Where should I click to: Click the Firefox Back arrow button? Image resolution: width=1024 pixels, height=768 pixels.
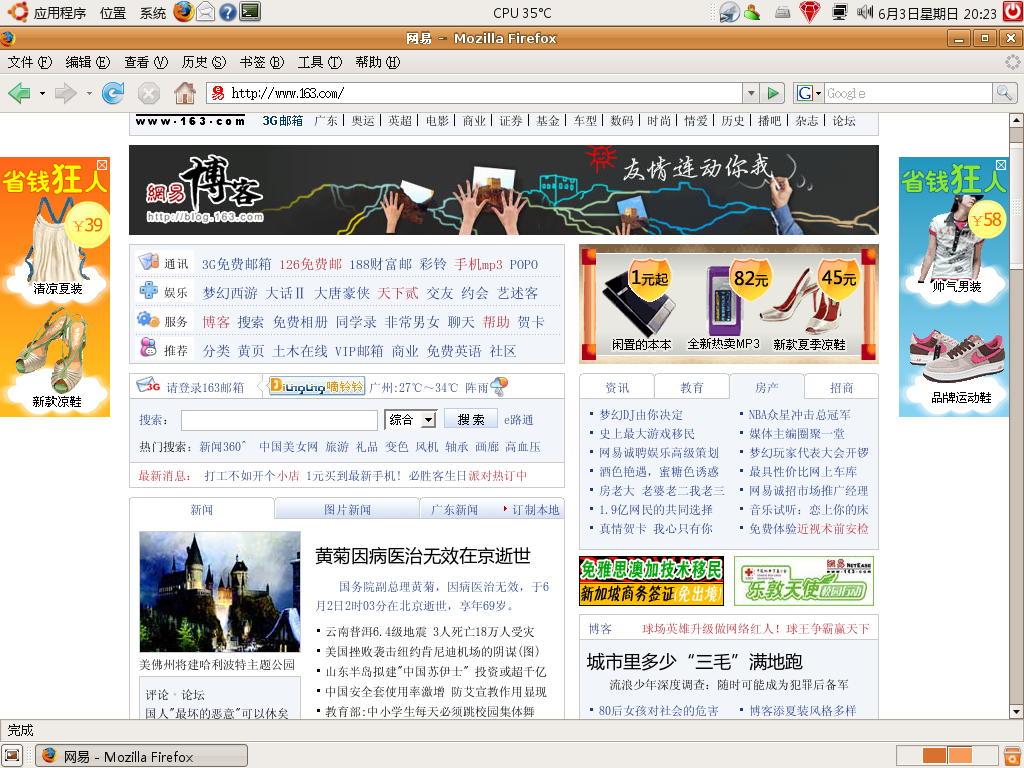(x=20, y=93)
